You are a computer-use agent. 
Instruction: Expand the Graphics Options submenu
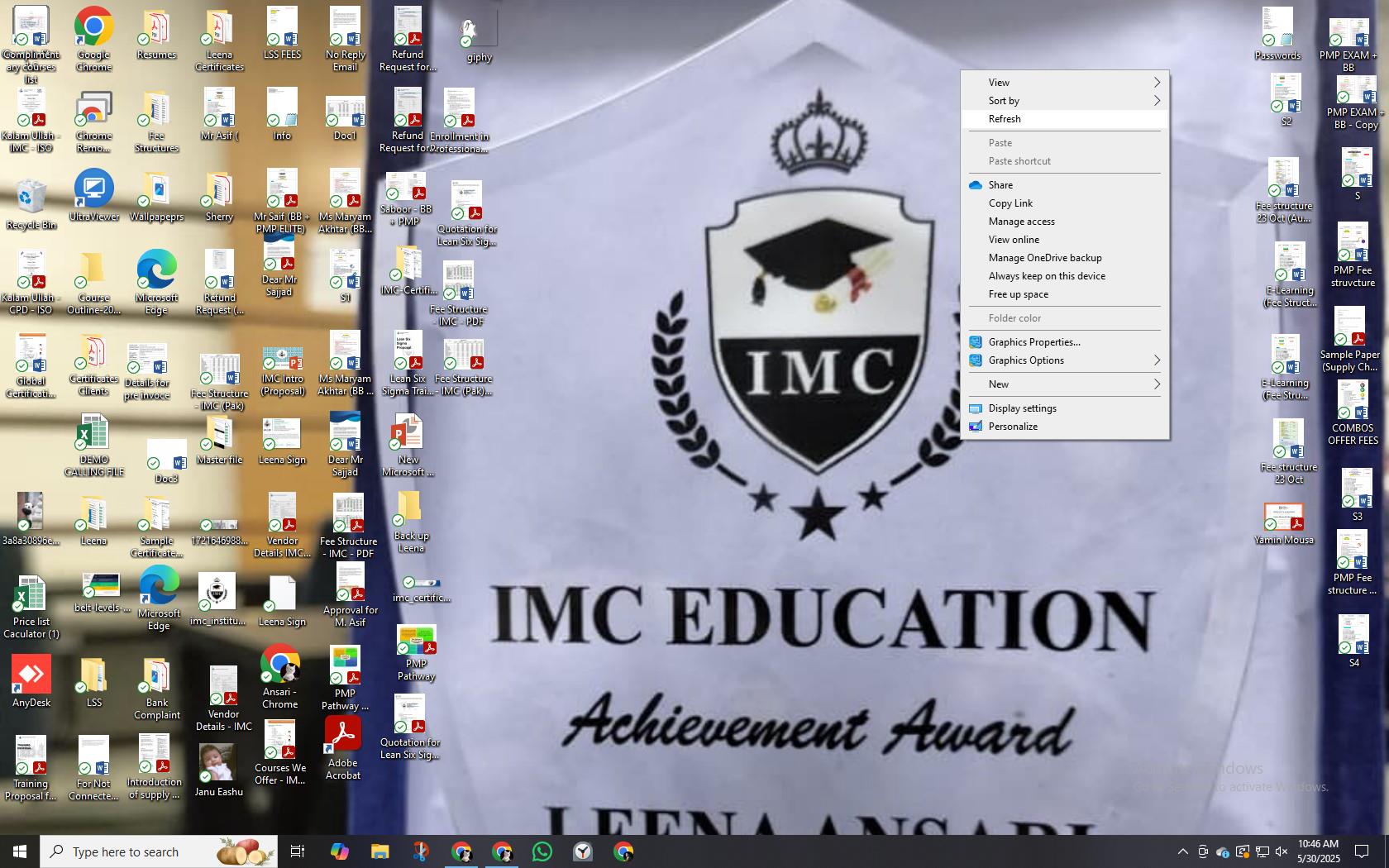pos(1065,360)
